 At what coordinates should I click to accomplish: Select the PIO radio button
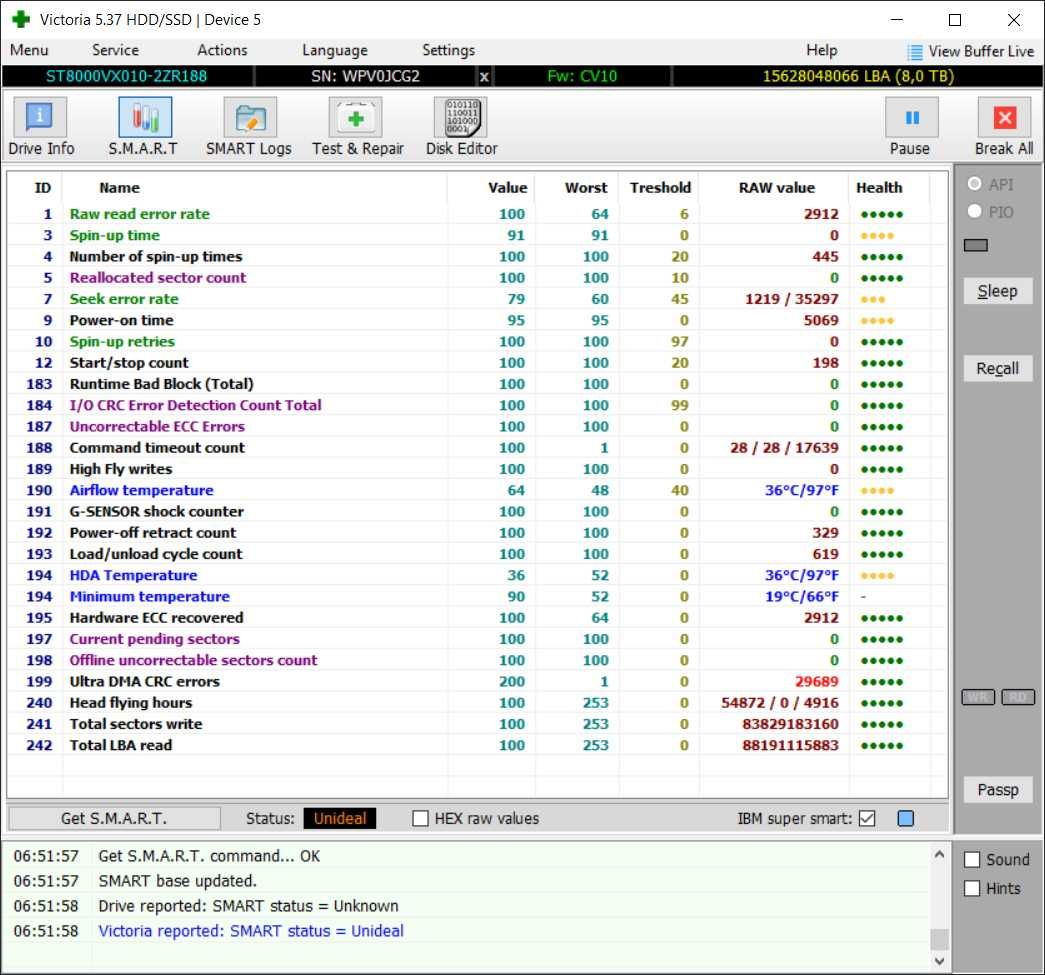coord(974,211)
